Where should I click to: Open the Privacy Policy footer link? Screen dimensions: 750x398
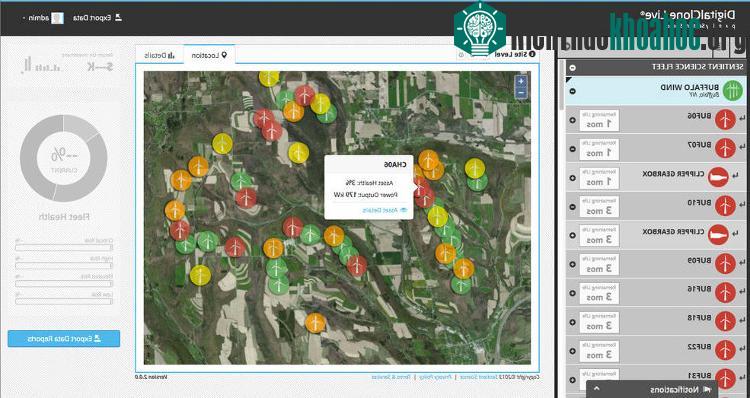point(435,377)
